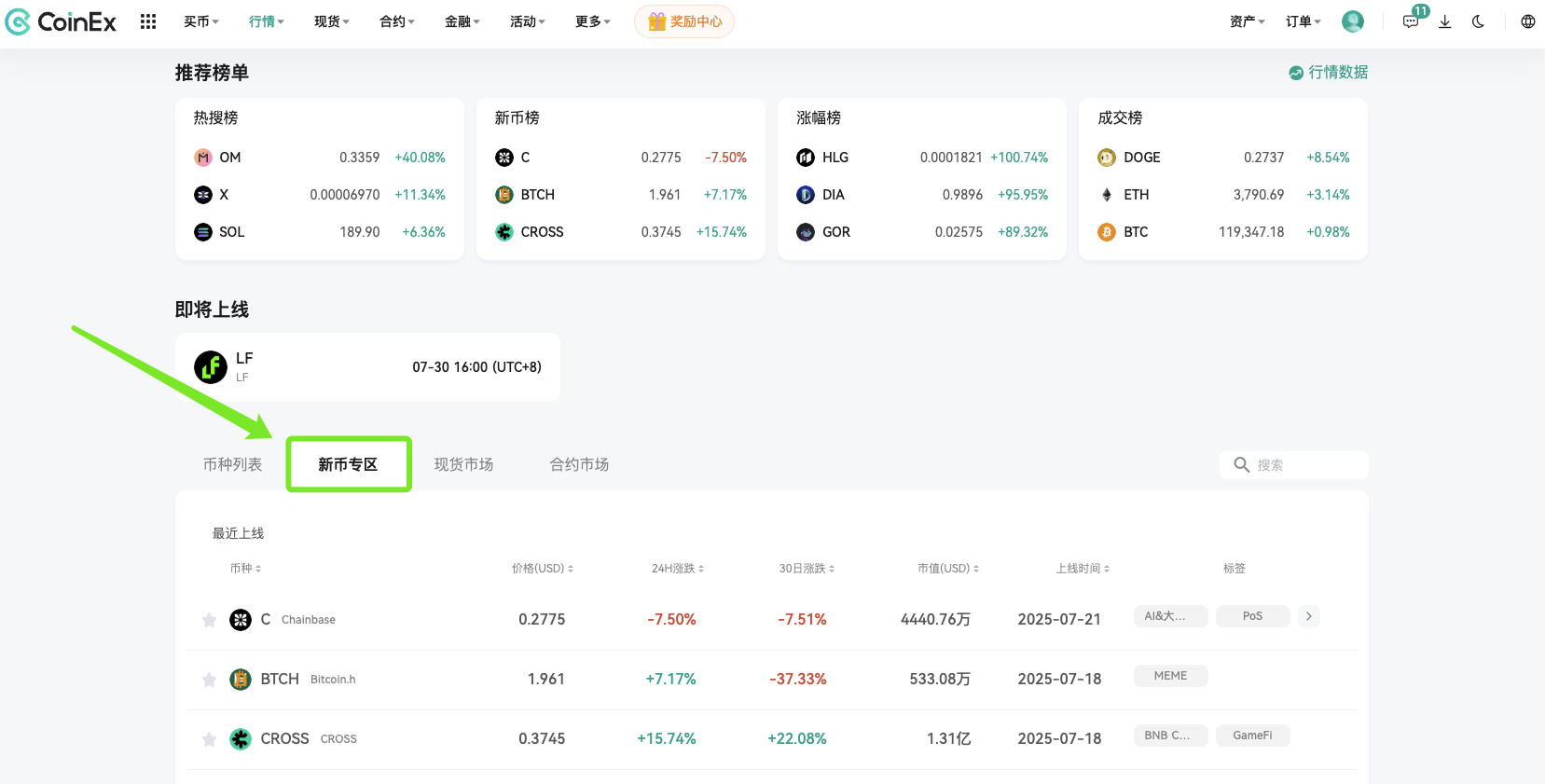Favorite the BTCH row star
Screen dimensions: 1545x784
pos(209,680)
